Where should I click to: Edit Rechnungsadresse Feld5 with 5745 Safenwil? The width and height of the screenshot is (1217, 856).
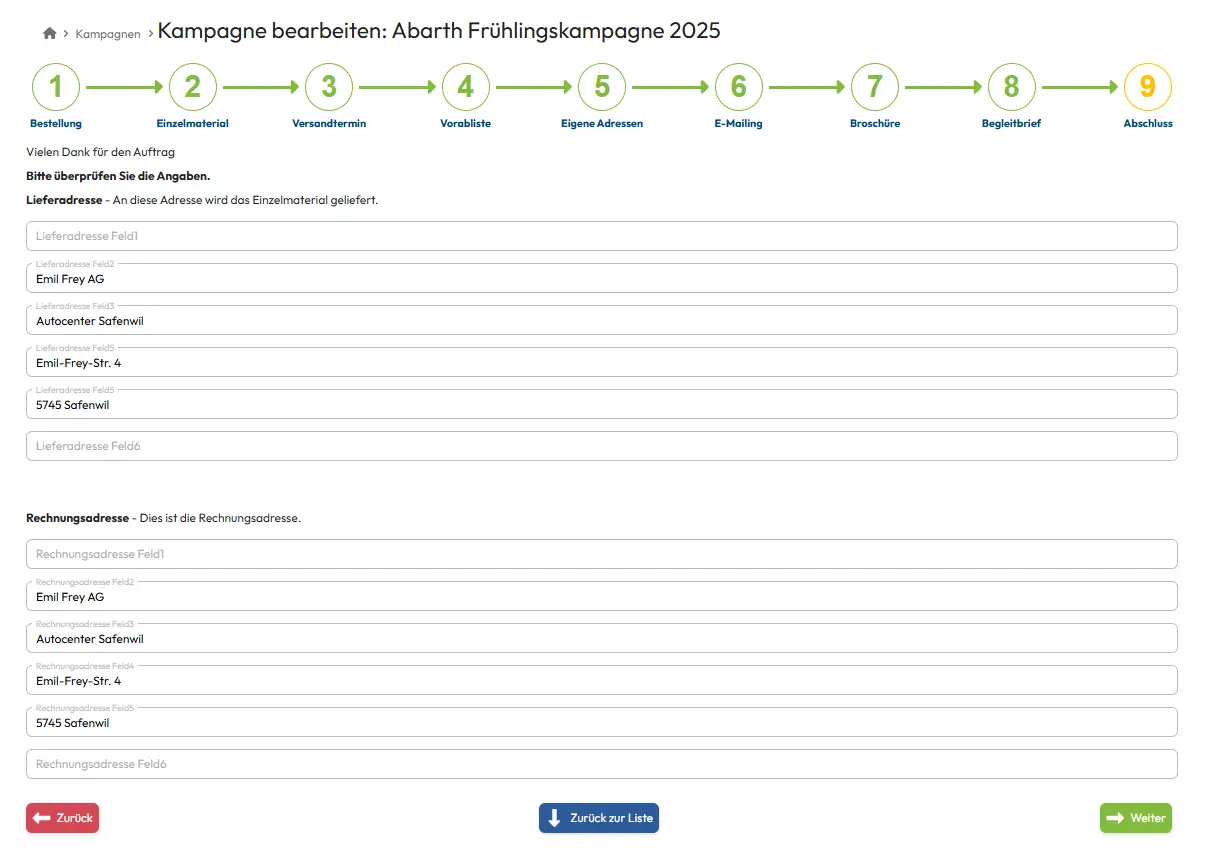click(x=602, y=722)
